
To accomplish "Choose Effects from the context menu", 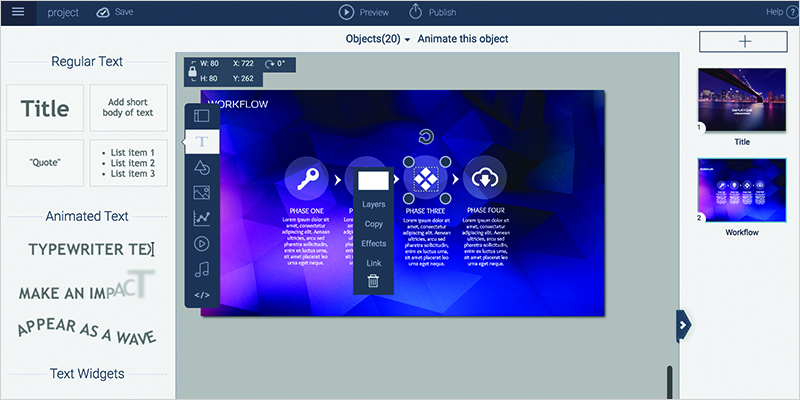I will pos(373,243).
